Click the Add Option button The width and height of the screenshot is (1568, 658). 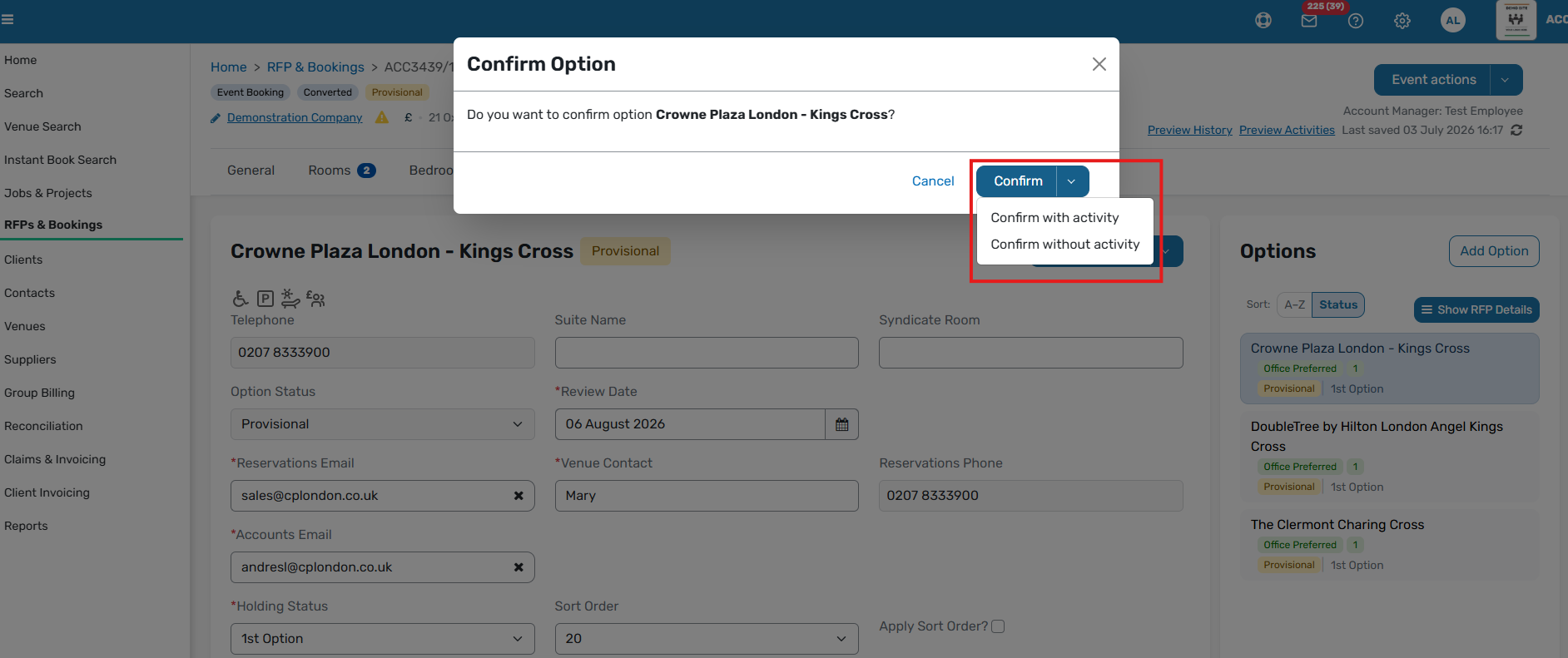(1494, 251)
